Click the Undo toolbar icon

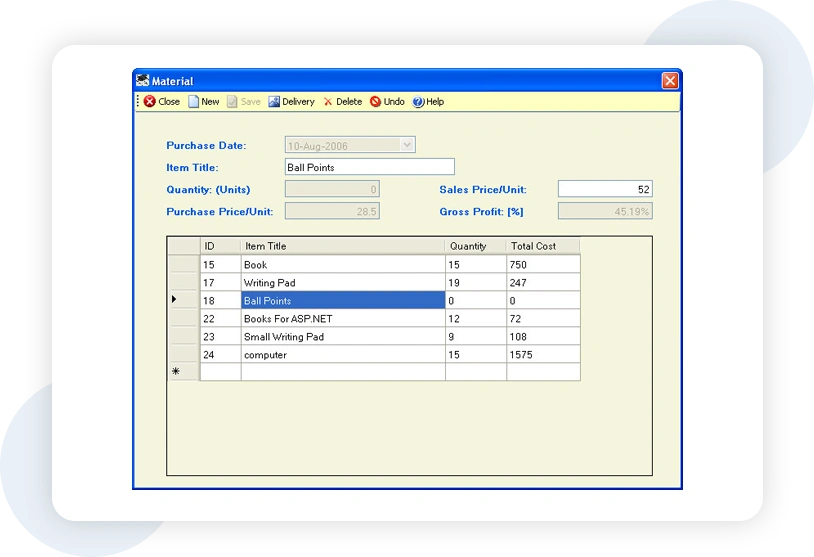[376, 102]
